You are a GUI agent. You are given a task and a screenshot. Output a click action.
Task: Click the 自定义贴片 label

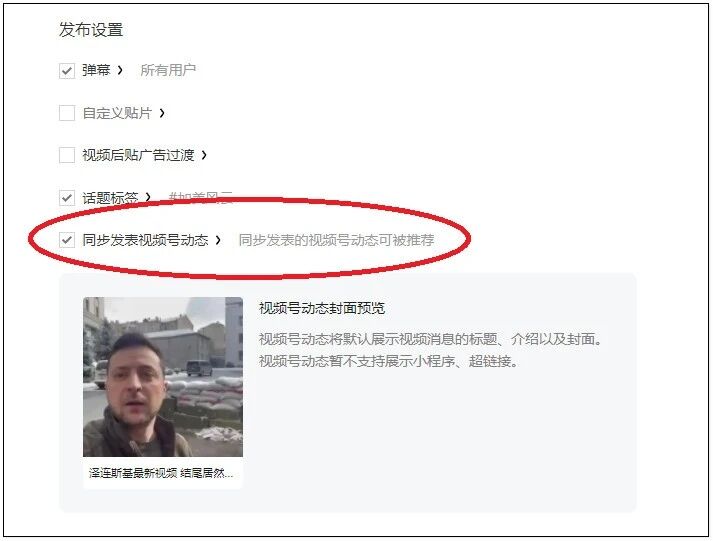coord(117,113)
